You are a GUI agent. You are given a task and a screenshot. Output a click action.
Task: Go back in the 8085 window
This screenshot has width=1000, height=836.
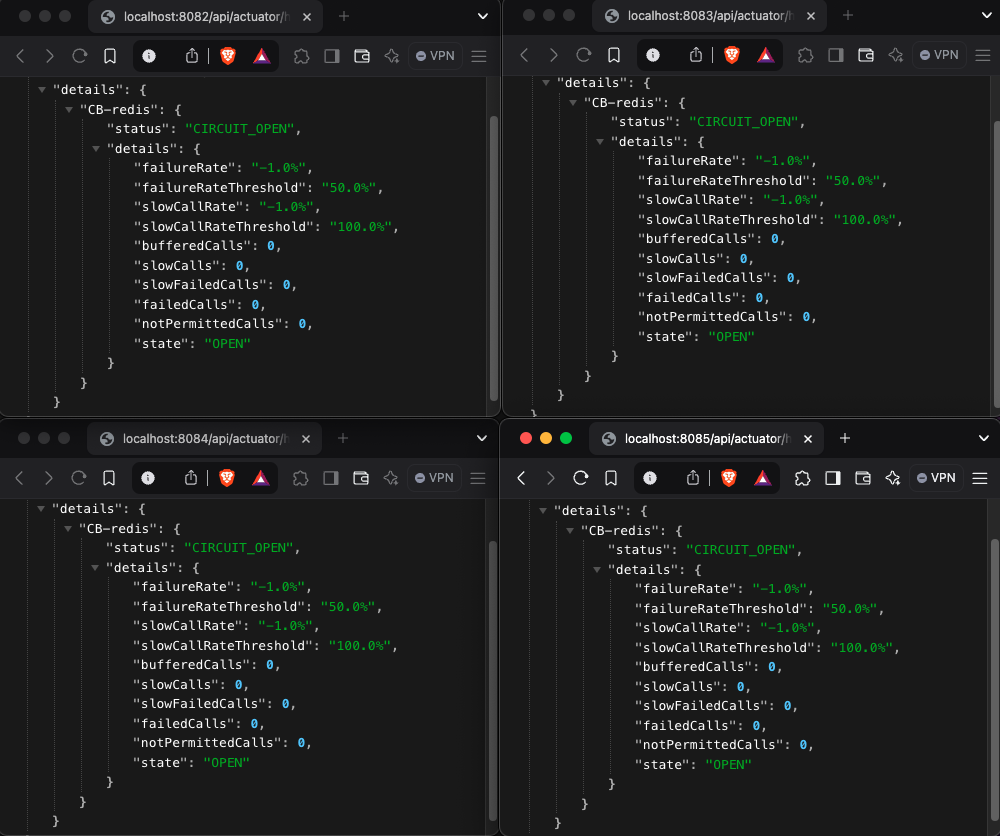(x=521, y=478)
